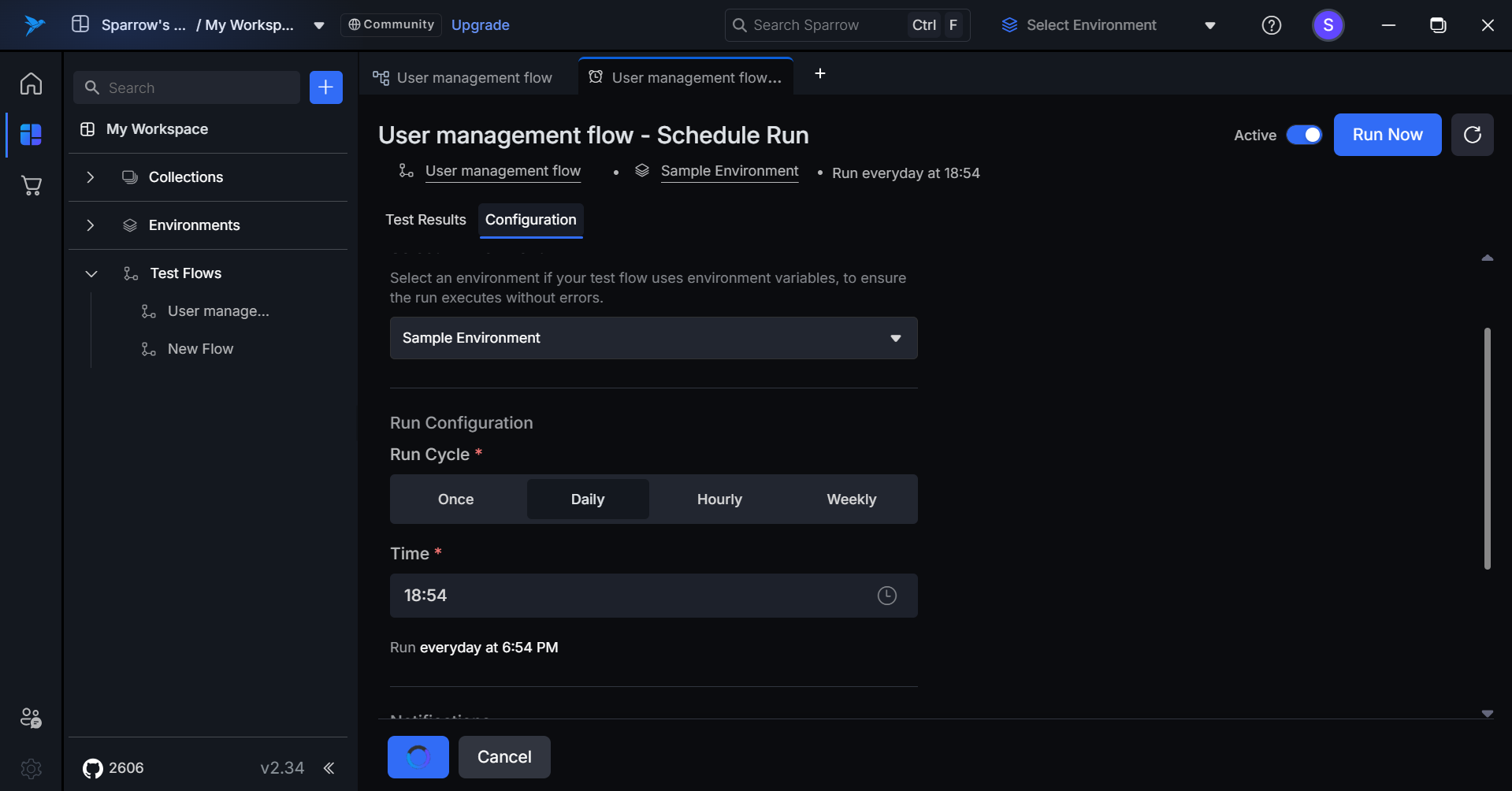Open settings gear in sidebar
The width and height of the screenshot is (1512, 791).
tap(31, 768)
